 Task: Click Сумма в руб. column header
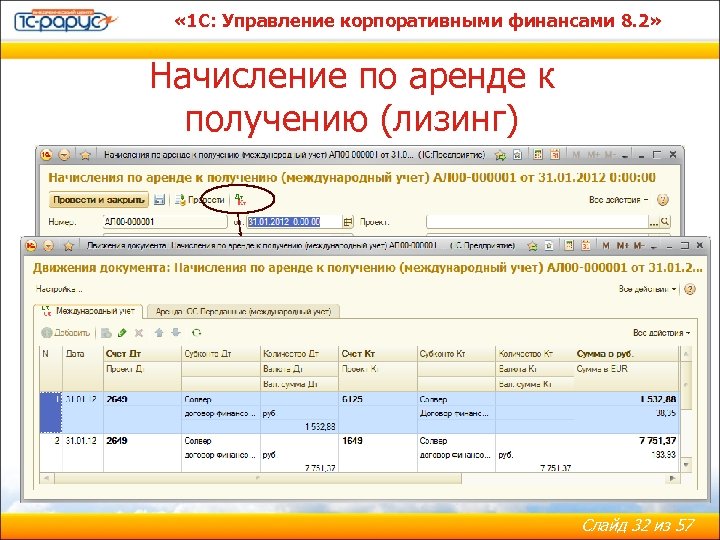[x=626, y=354]
